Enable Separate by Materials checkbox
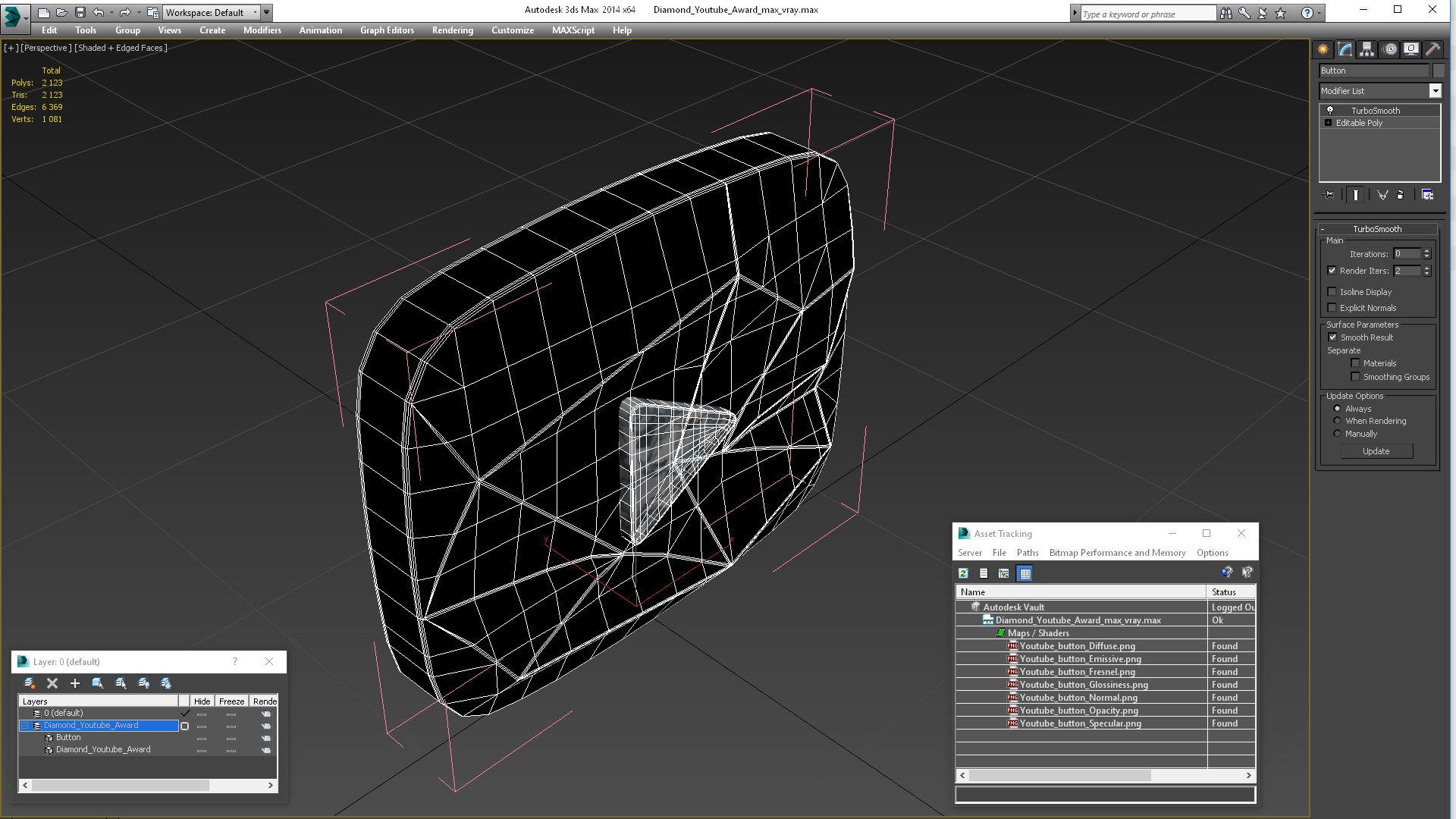The height and width of the screenshot is (819, 1456). [1355, 363]
